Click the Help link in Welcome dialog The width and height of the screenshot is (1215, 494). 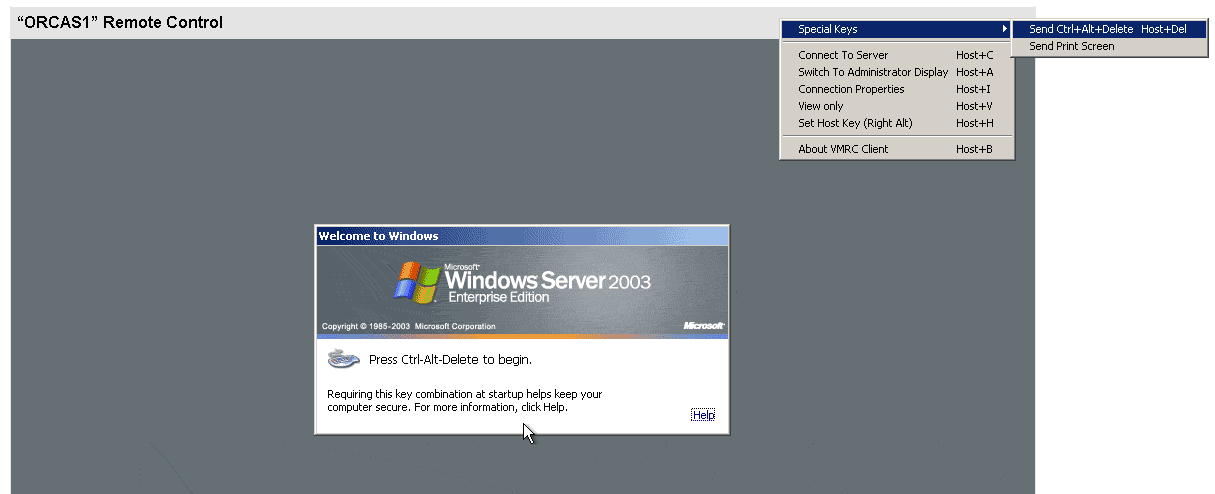point(703,415)
